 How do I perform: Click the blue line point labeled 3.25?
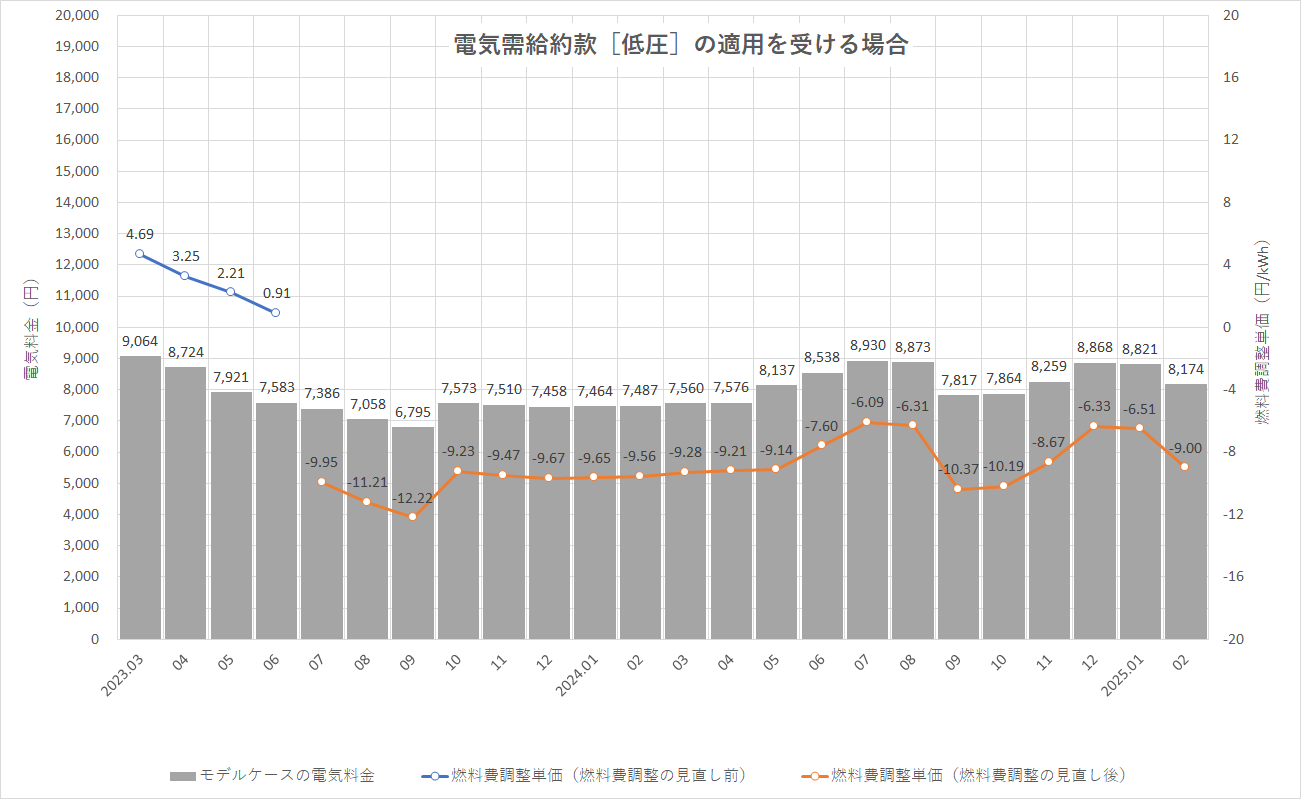coord(185,276)
